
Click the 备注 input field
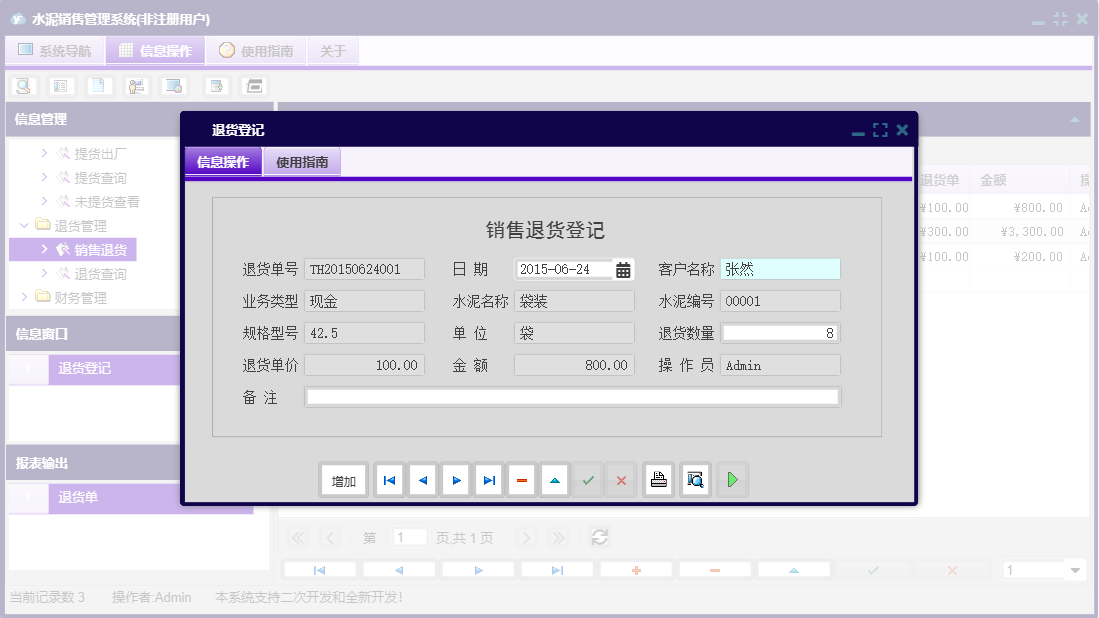[572, 396]
